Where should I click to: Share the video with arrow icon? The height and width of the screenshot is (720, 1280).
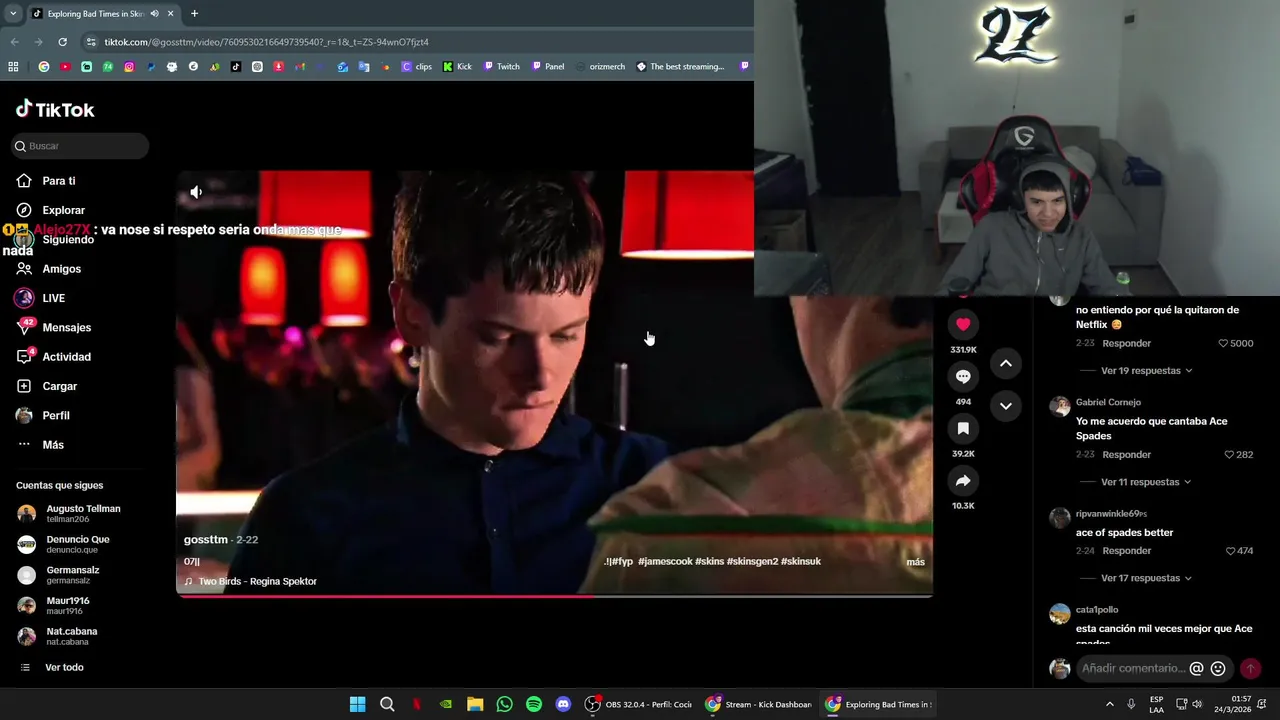point(963,481)
